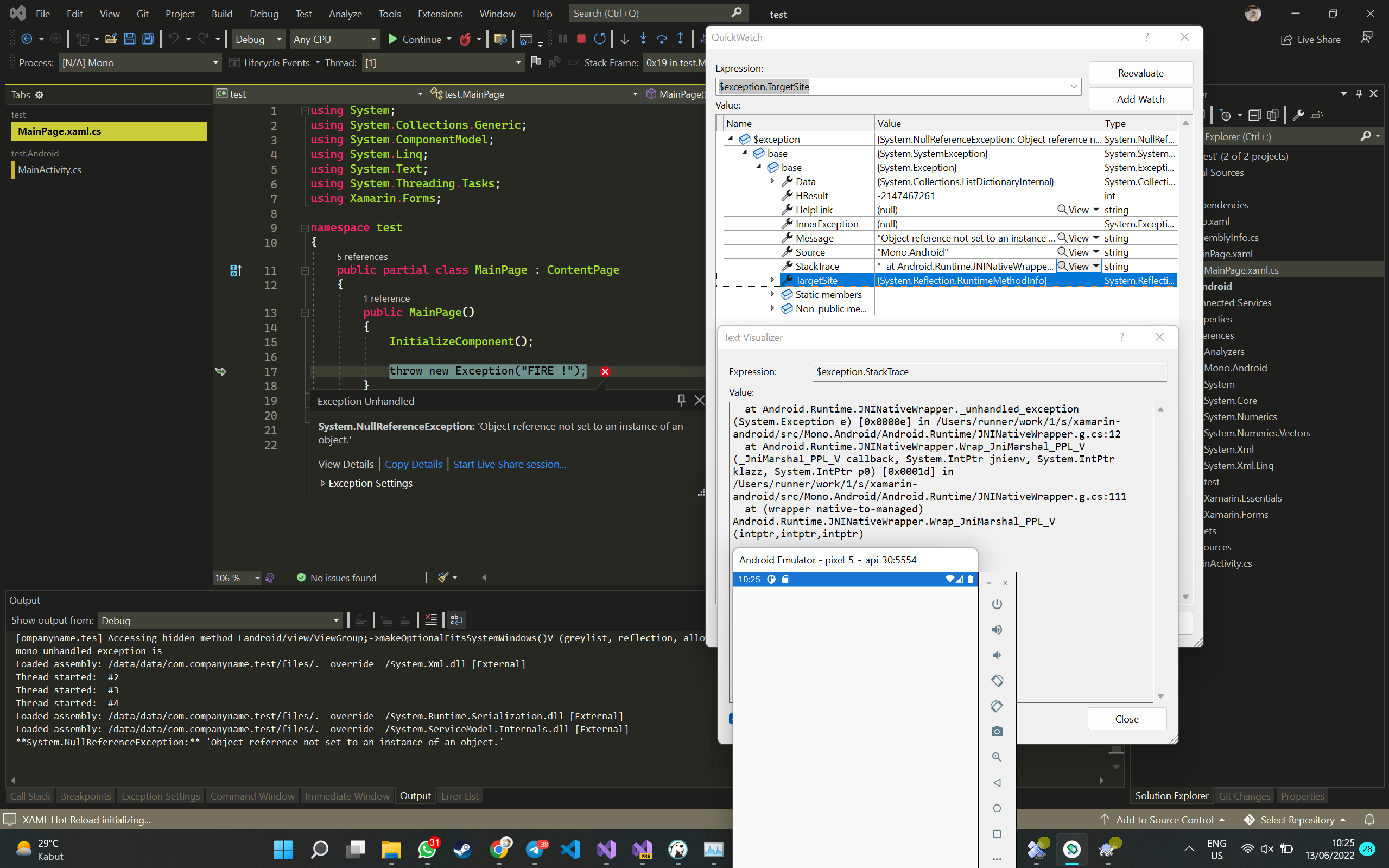Expand Exception Settings in exception popup
This screenshot has height=868, width=1389.
point(322,483)
